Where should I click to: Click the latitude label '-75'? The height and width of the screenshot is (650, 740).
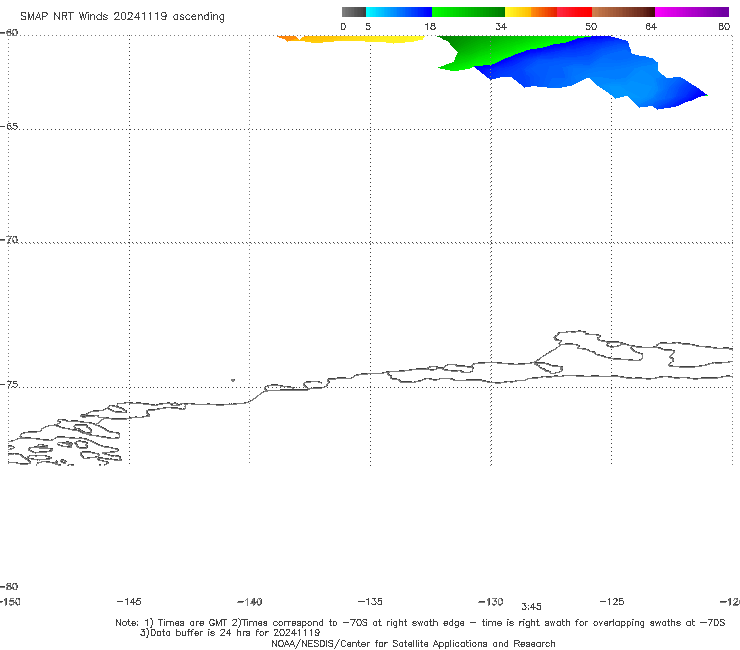point(9,385)
